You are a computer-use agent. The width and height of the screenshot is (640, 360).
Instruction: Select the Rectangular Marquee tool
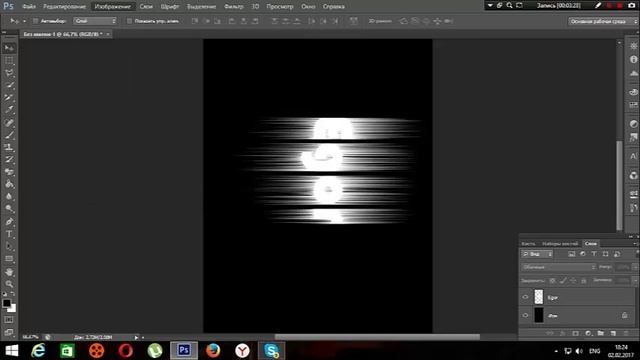click(x=9, y=60)
